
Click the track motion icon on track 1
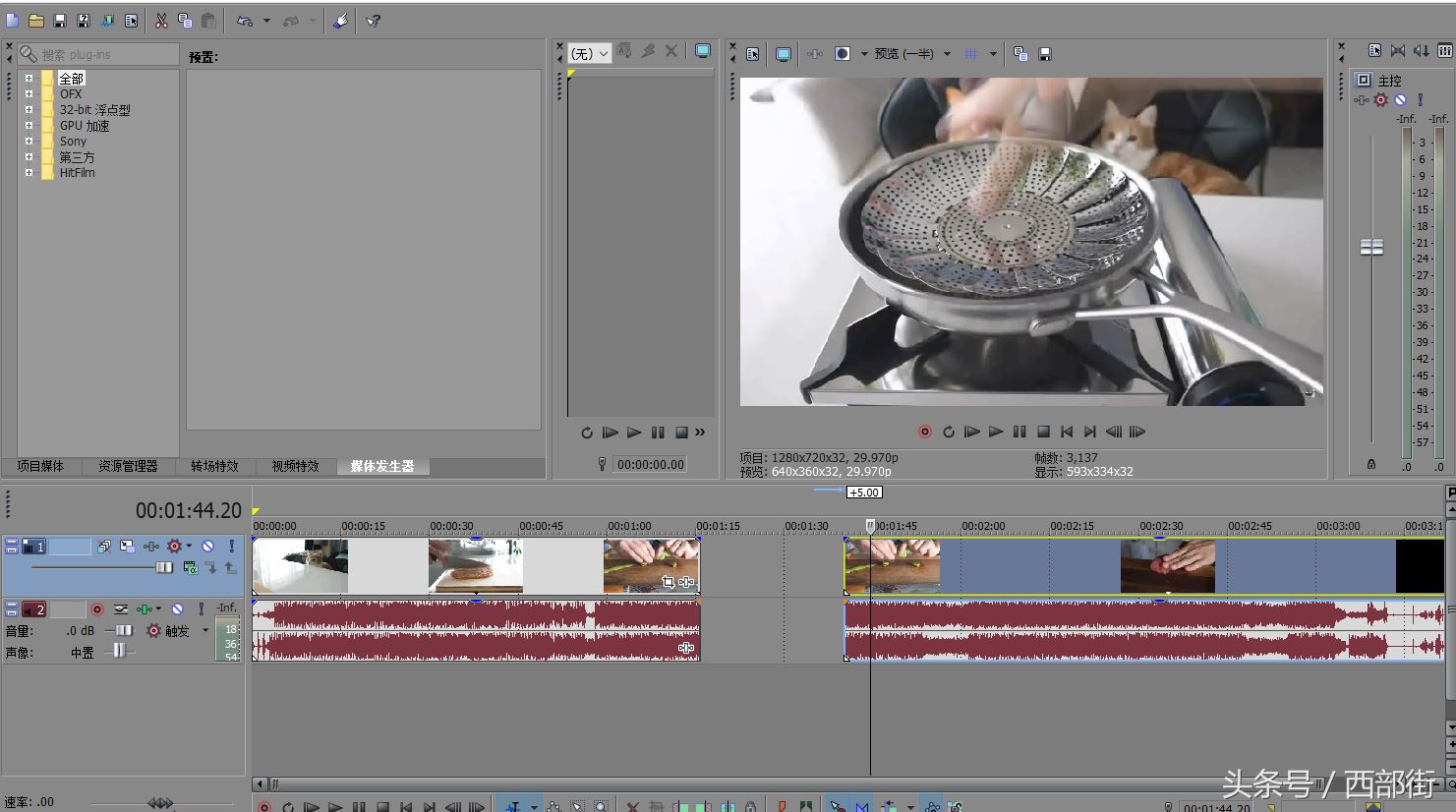coord(127,547)
